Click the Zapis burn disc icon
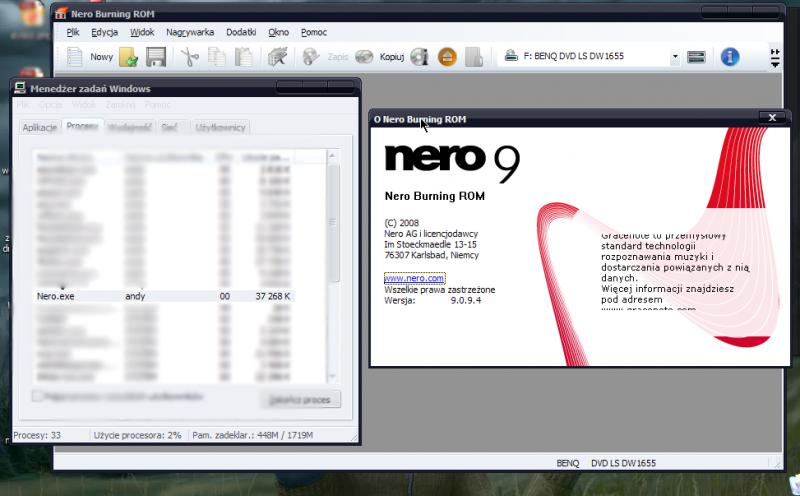 coord(311,57)
